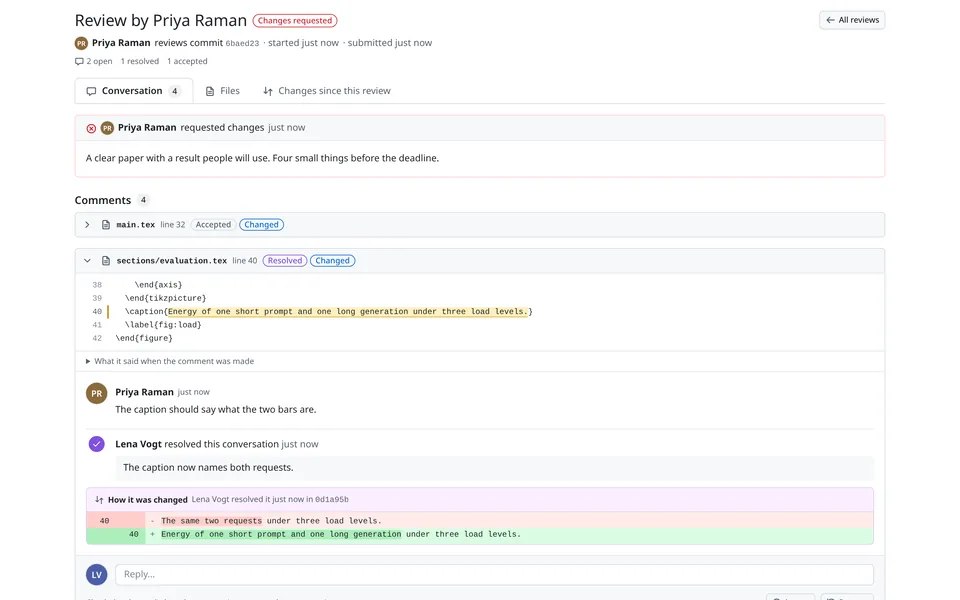Click Priya Raman avatar in review header
The image size is (960, 600).
point(81,43)
